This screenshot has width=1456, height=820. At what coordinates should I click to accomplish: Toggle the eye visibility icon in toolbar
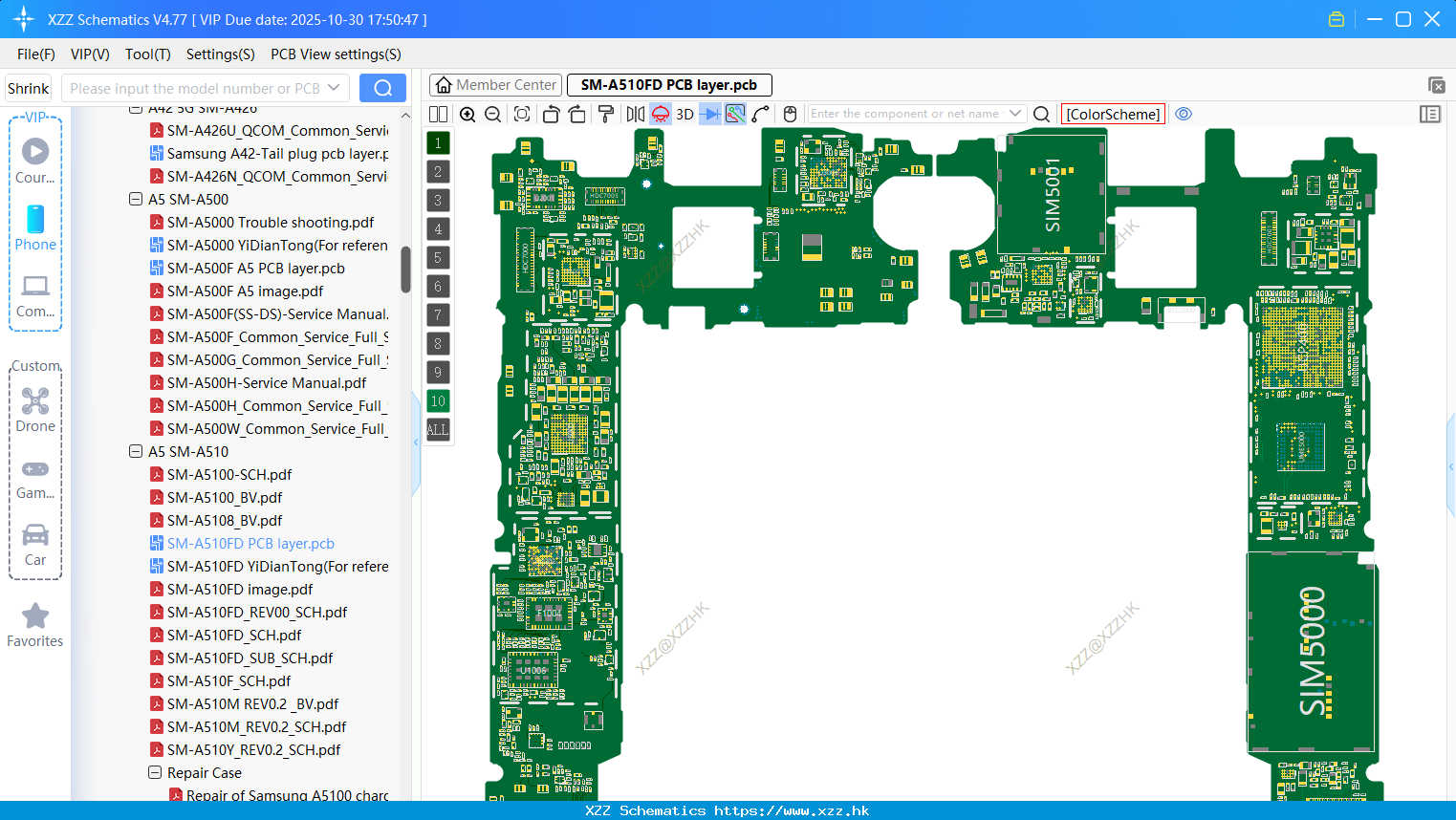coord(1184,114)
